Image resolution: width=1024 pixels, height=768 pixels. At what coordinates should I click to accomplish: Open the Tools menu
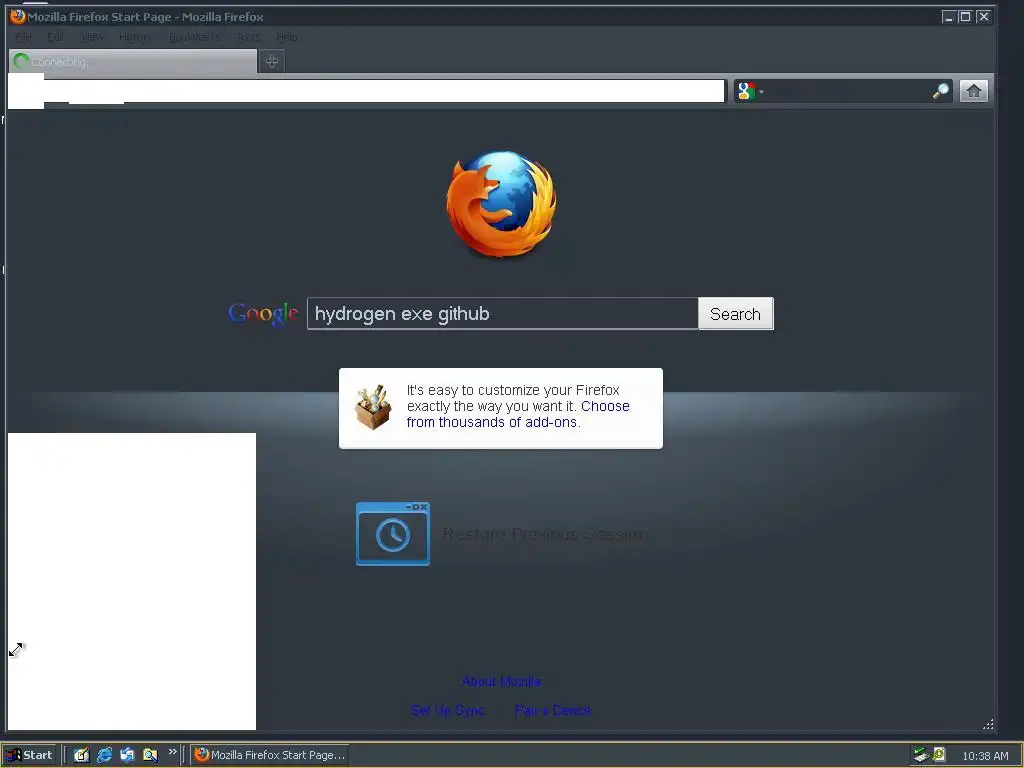[x=248, y=37]
